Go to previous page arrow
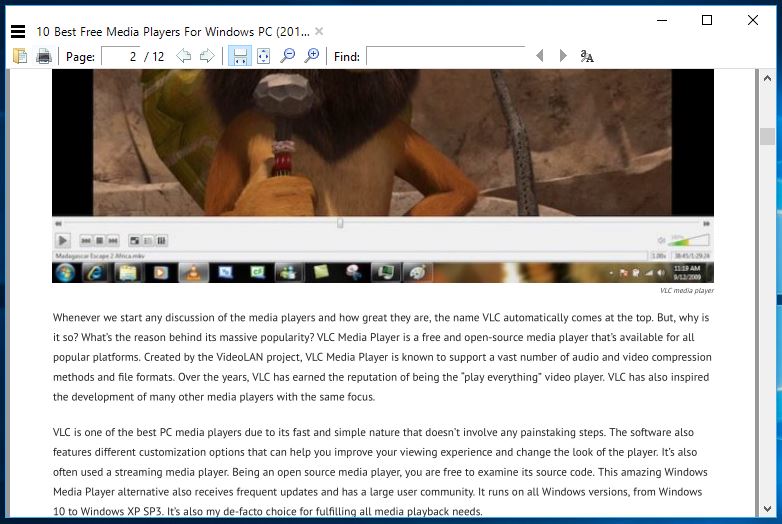This screenshot has width=782, height=524. click(x=184, y=56)
